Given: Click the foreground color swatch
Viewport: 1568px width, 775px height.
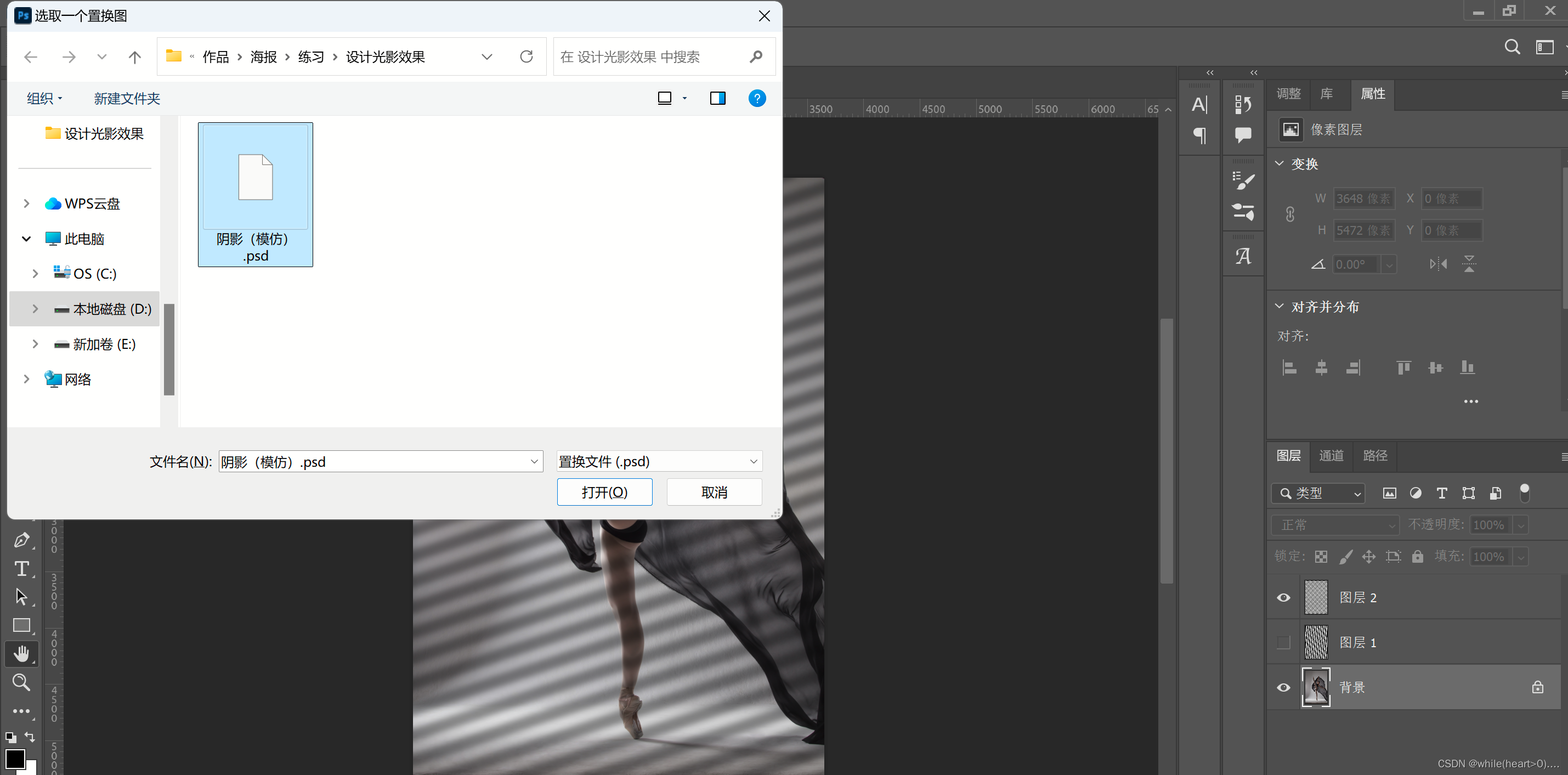Looking at the screenshot, I should [15, 759].
